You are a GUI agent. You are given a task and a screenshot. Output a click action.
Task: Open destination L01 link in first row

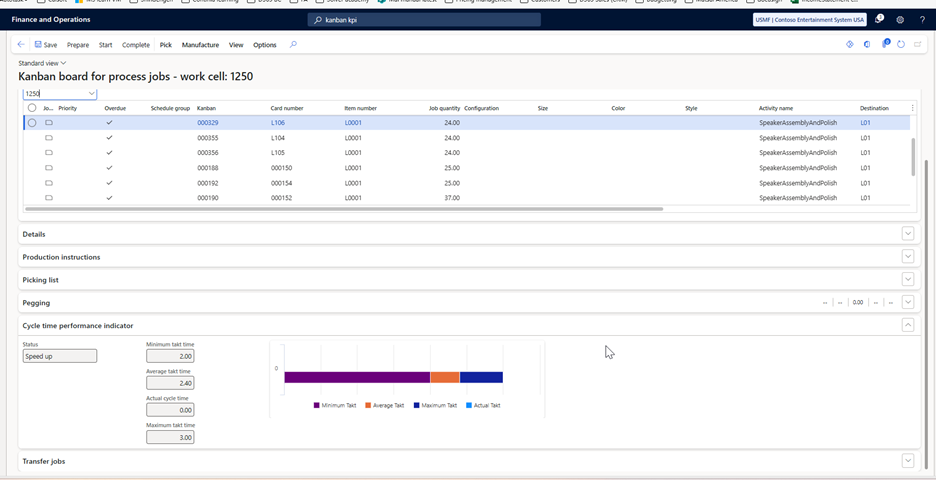[866, 122]
